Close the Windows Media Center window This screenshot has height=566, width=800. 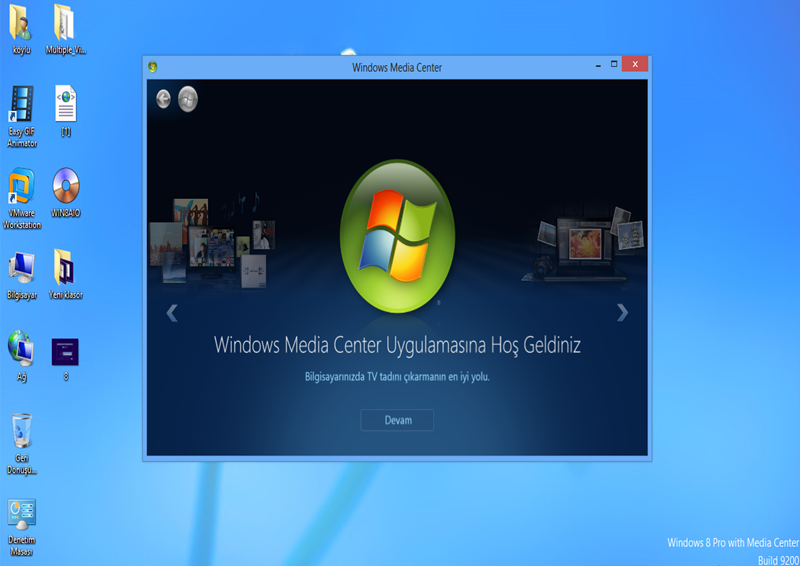(635, 64)
